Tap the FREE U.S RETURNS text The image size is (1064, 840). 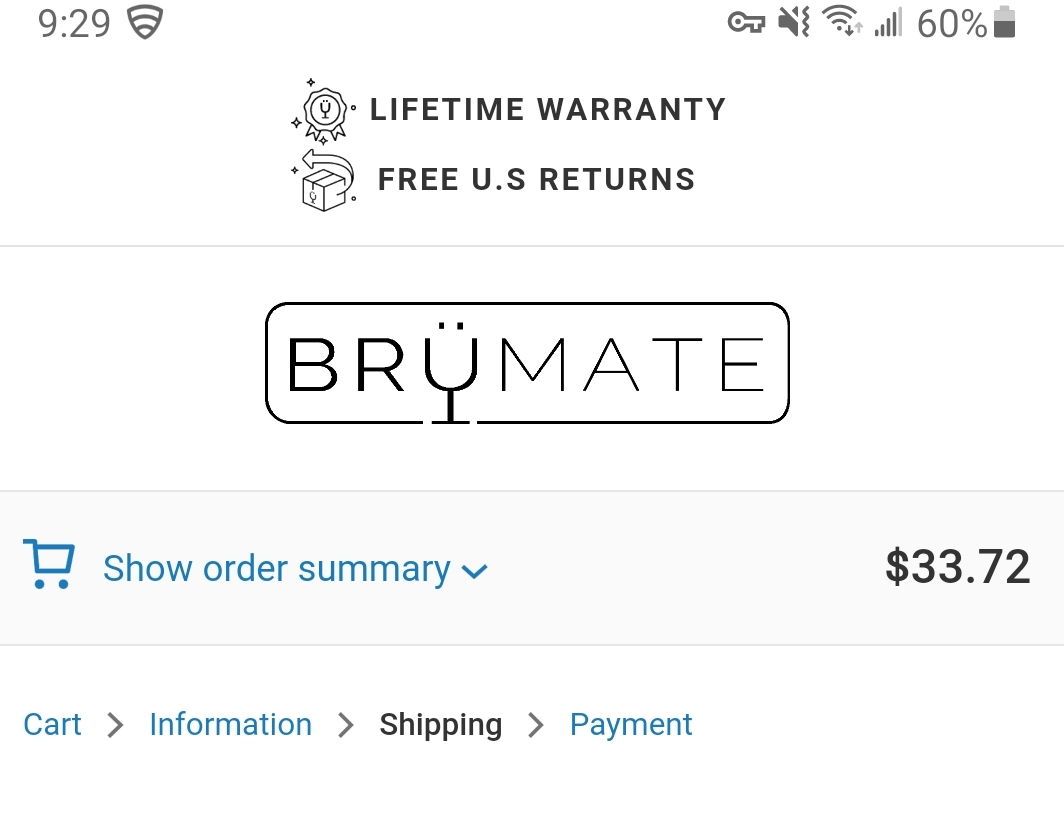coord(537,180)
